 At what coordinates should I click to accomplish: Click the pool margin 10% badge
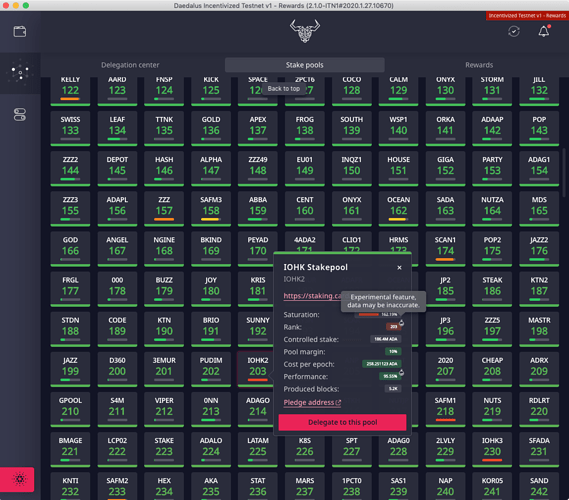point(393,352)
